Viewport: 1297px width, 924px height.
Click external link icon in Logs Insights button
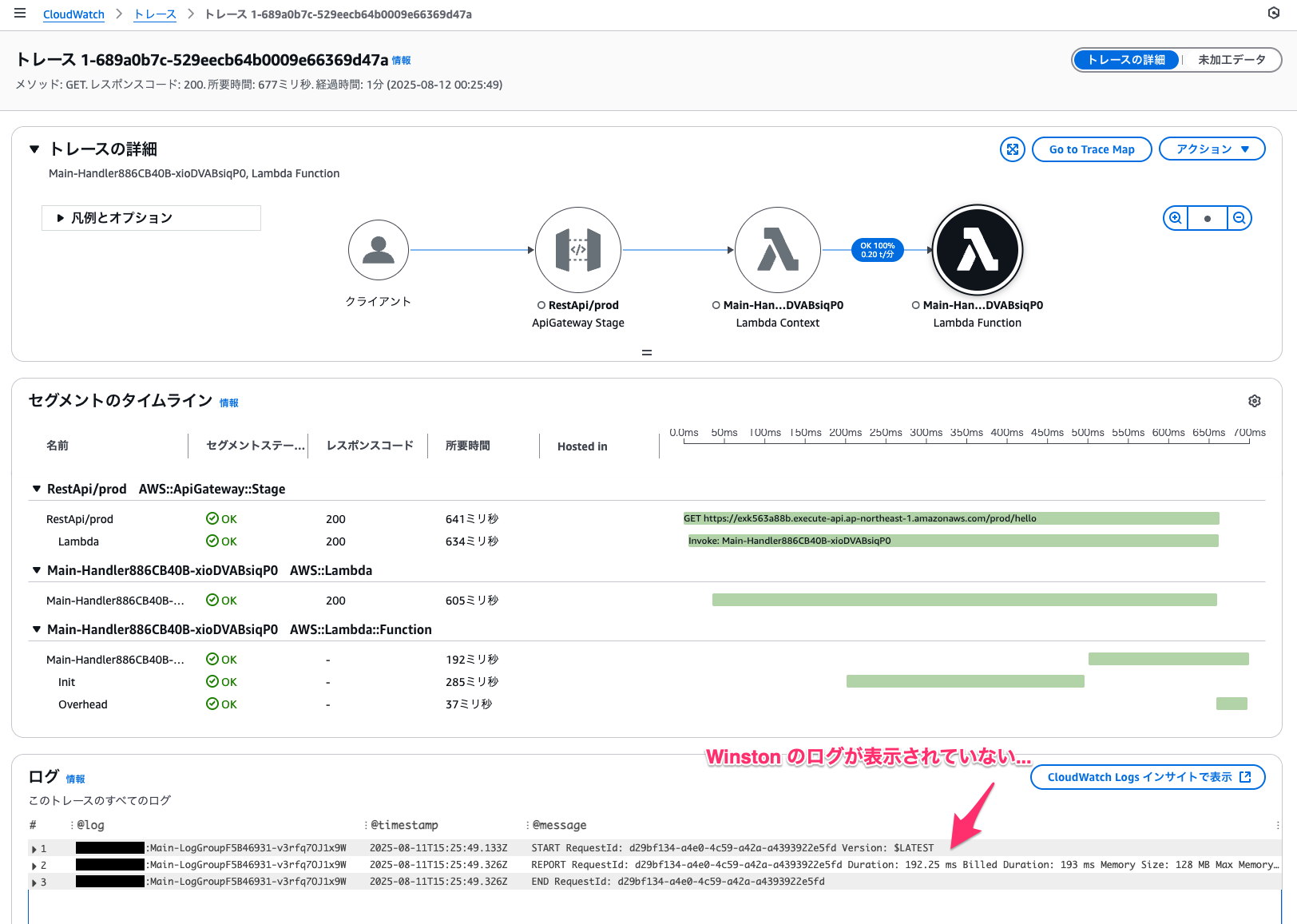click(1245, 777)
